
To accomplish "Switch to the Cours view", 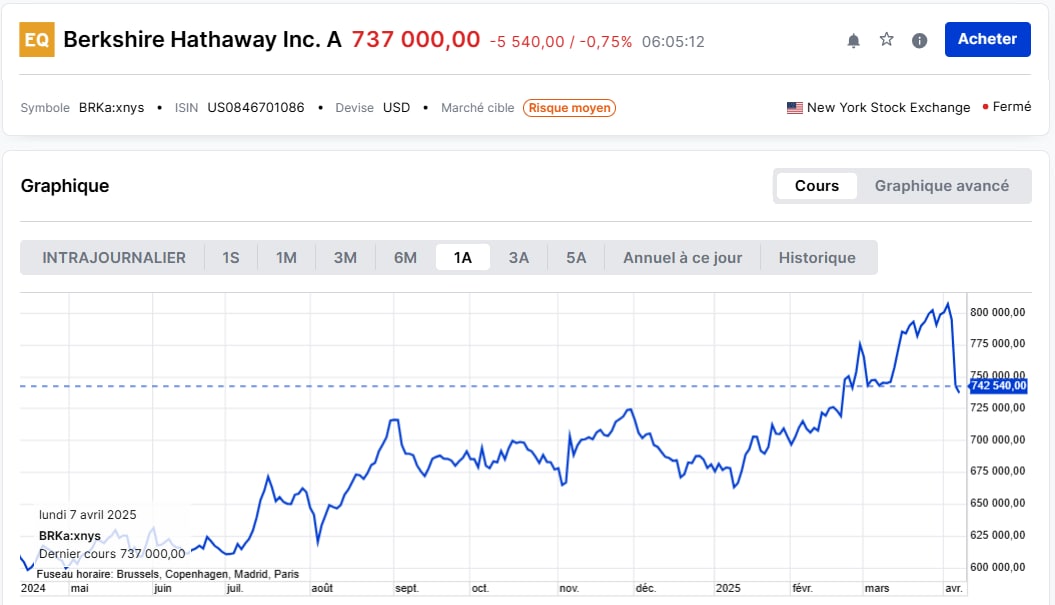I will (816, 186).
